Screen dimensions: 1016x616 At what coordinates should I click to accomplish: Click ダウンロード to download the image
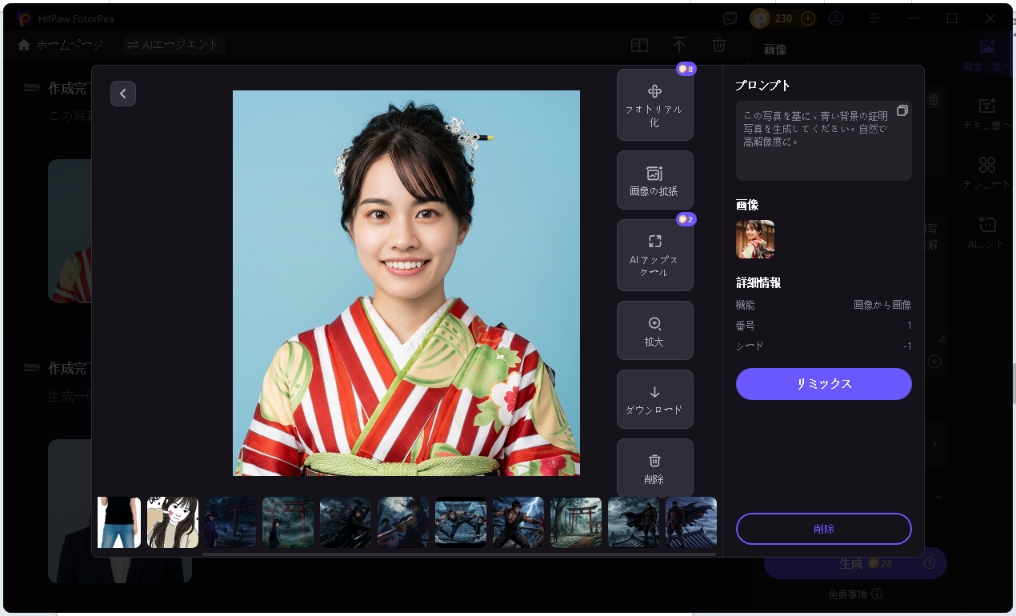(654, 399)
